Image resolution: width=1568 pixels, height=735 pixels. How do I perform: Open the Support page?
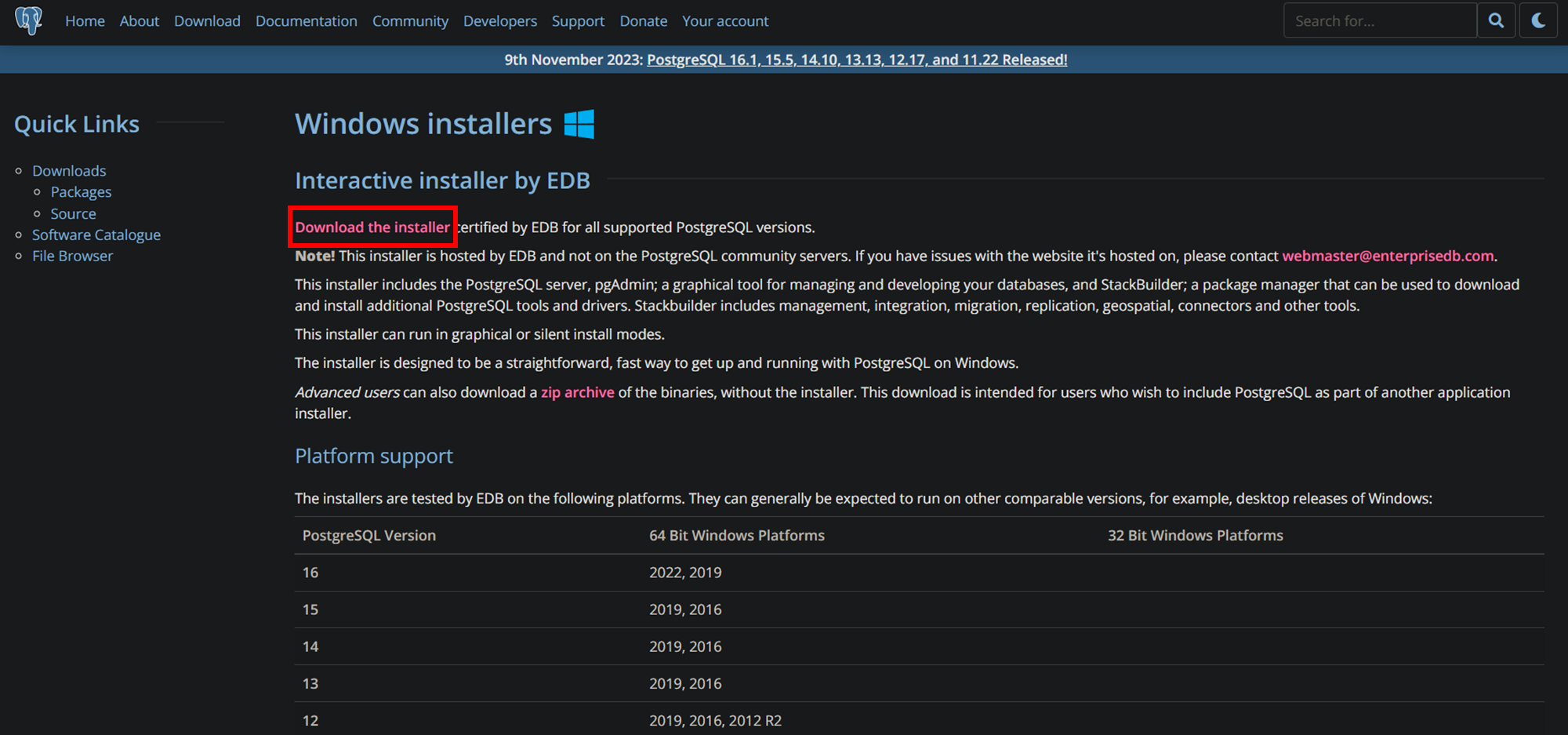point(578,21)
